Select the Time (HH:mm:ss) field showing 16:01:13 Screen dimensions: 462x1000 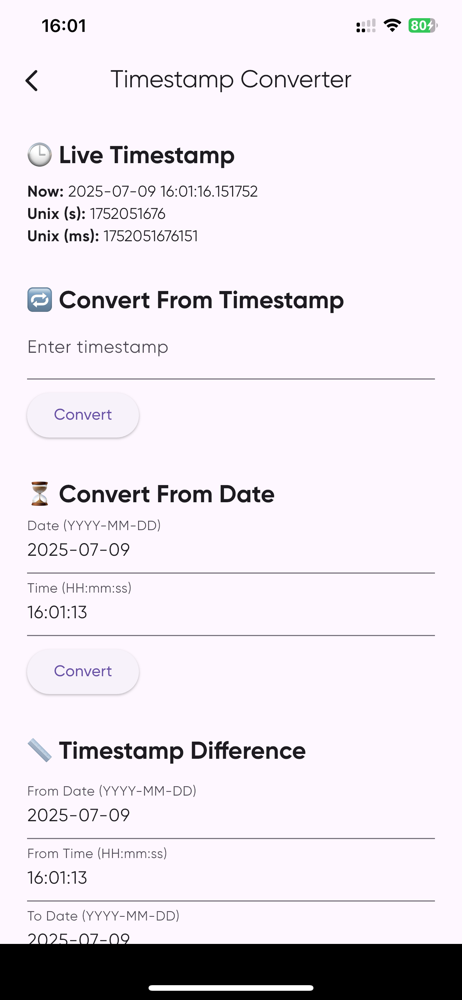[x=231, y=603]
